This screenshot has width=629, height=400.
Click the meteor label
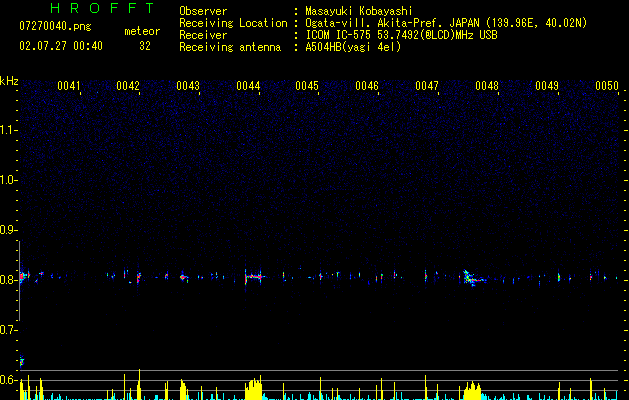(x=142, y=31)
